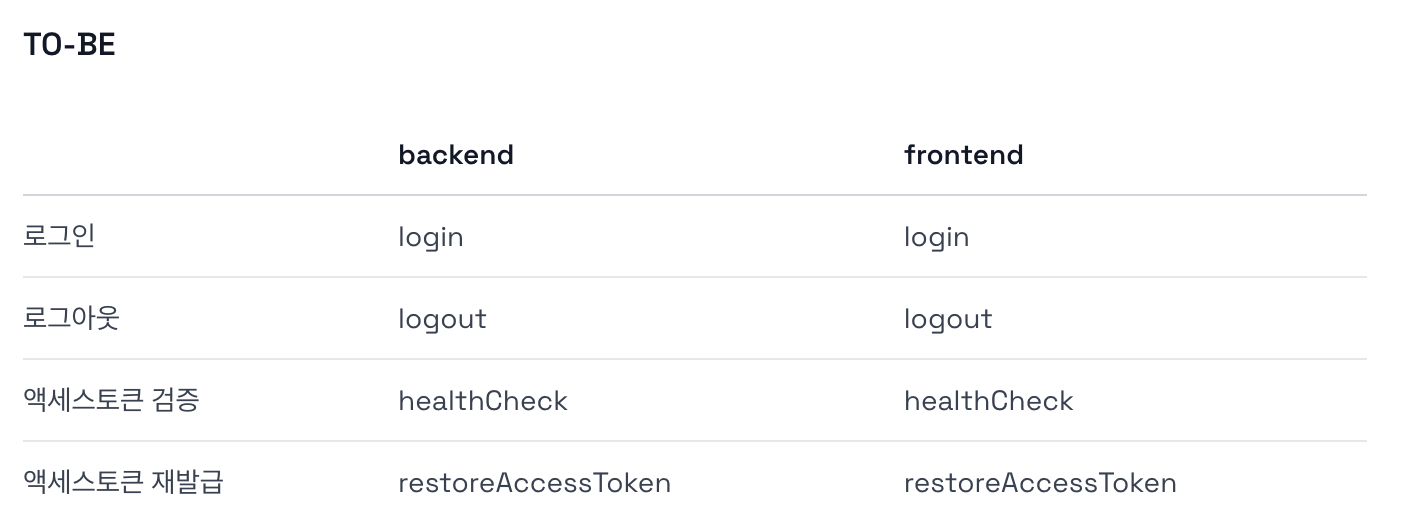Select restoreAccessToken in the frontend column
The image size is (1410, 532).
click(x=1040, y=483)
